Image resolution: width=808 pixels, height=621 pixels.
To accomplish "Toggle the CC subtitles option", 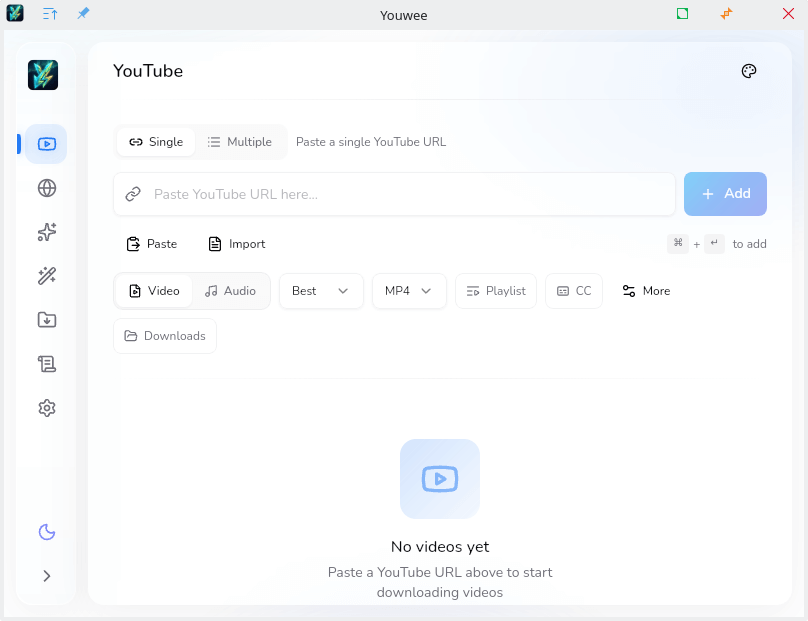I will (574, 291).
